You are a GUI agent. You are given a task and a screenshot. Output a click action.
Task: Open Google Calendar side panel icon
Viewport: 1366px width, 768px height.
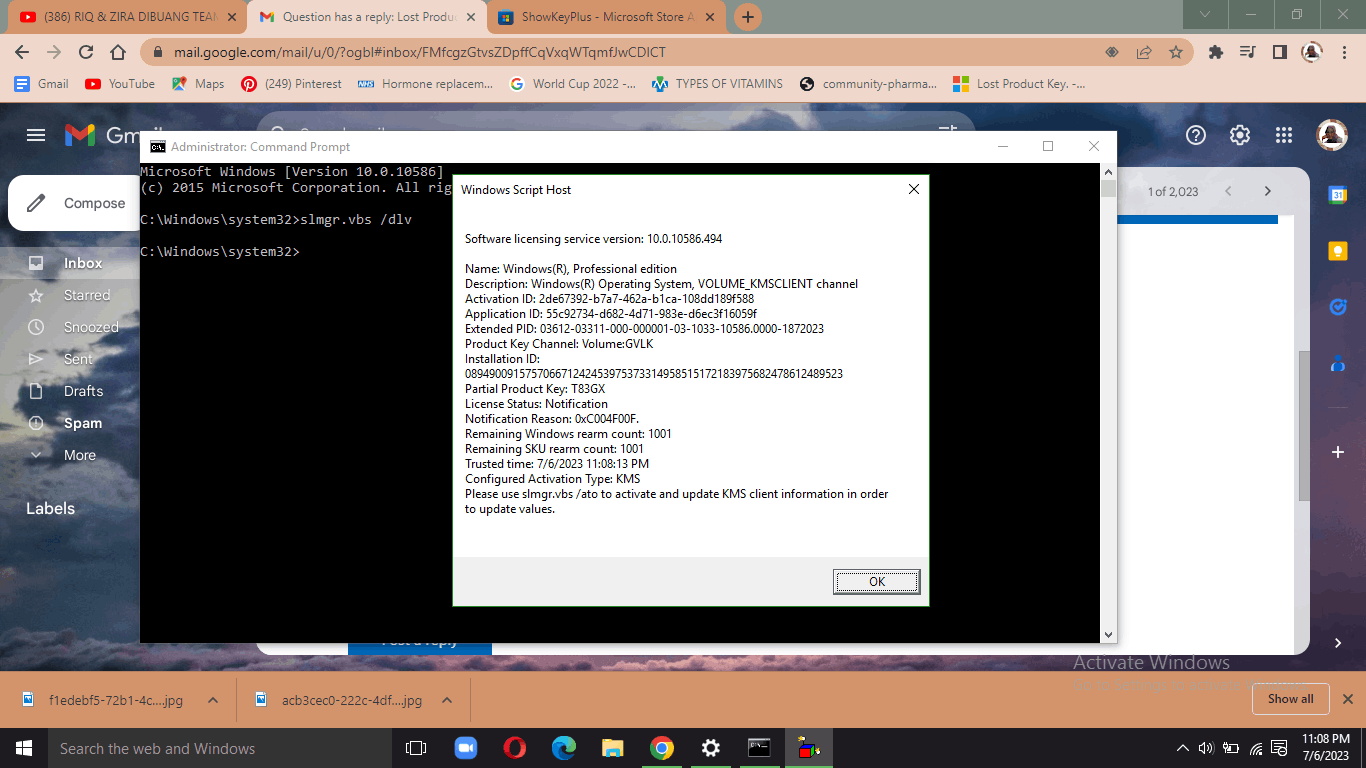click(1338, 195)
